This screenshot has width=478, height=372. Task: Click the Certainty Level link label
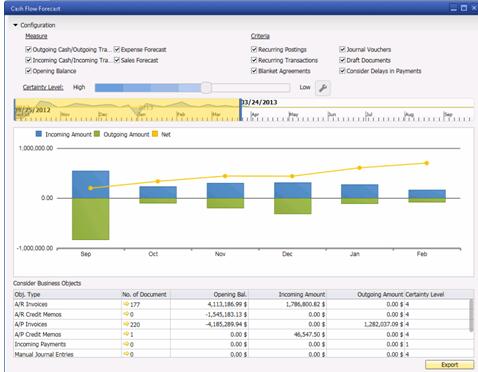coord(43,87)
